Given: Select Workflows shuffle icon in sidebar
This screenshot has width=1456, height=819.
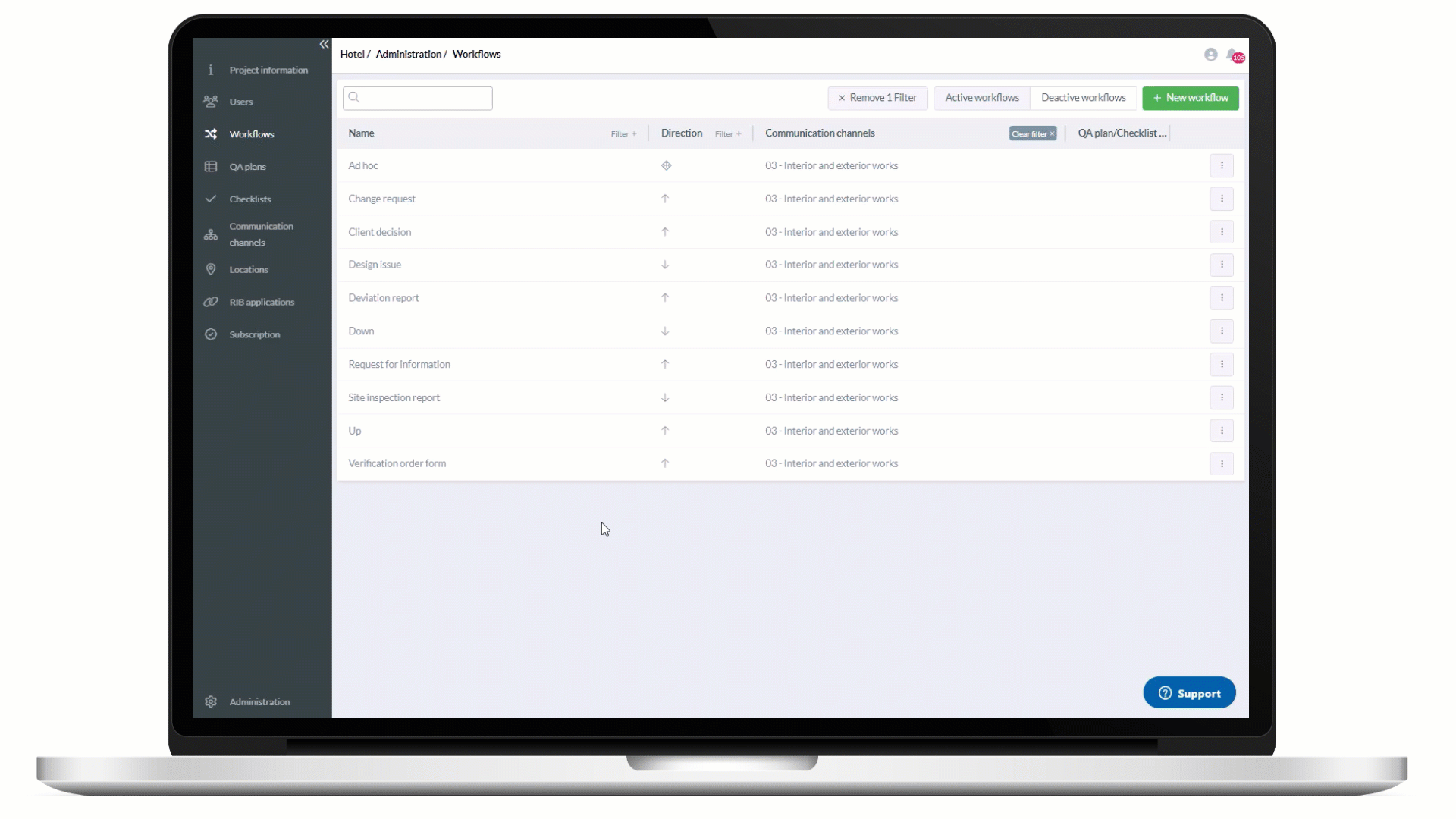Looking at the screenshot, I should point(211,134).
